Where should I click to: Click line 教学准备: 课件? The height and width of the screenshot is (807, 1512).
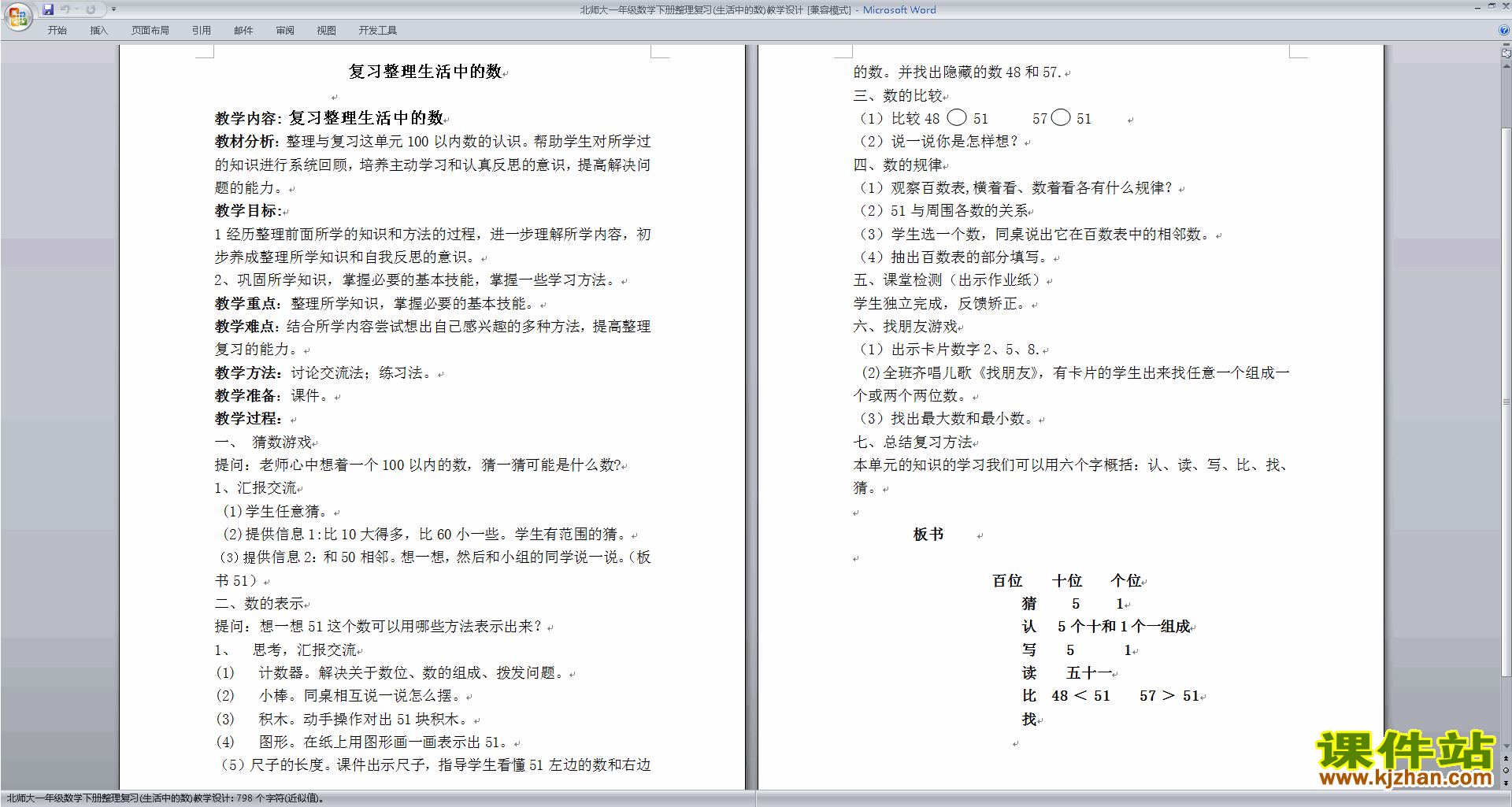point(272,395)
